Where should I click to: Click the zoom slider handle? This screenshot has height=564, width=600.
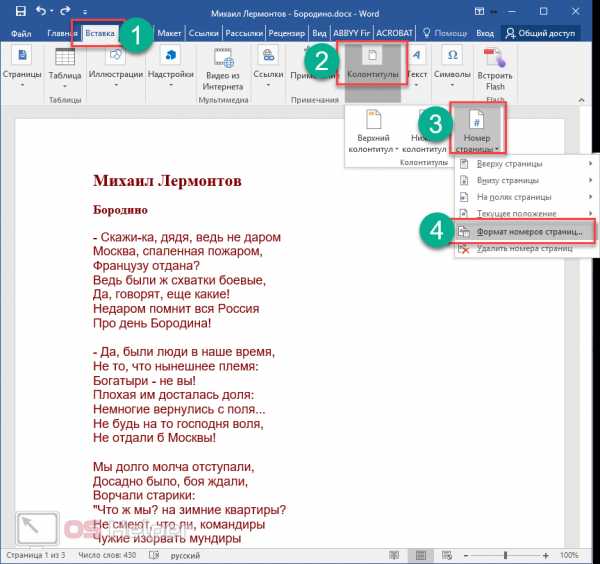click(505, 555)
